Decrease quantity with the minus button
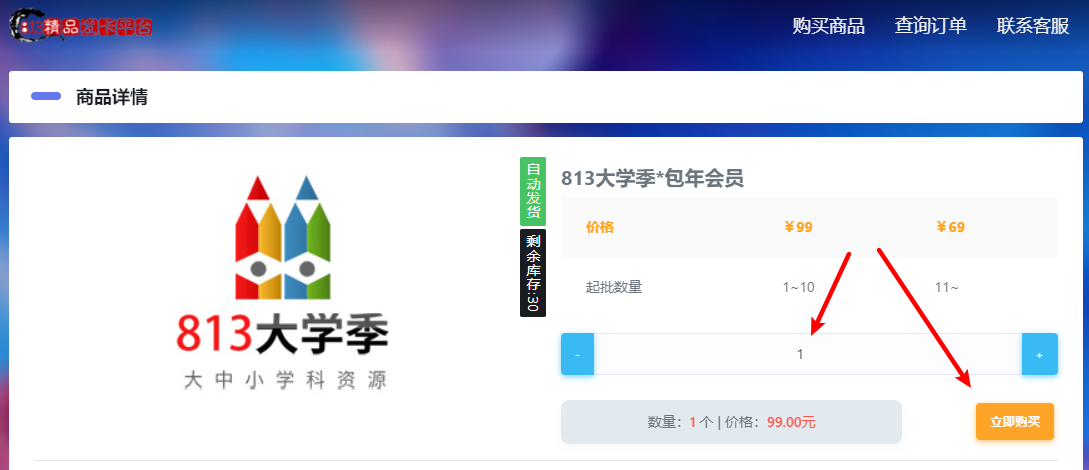This screenshot has height=470, width=1089. [577, 355]
